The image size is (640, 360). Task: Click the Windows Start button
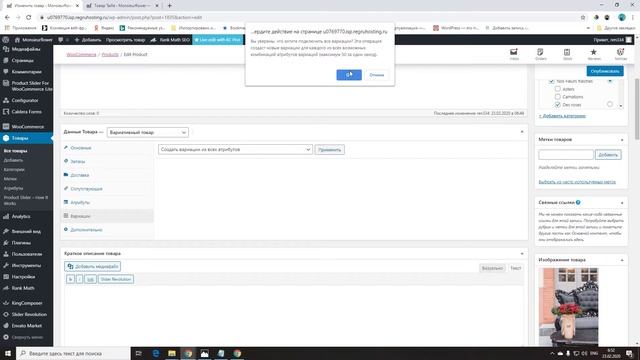coord(8,353)
